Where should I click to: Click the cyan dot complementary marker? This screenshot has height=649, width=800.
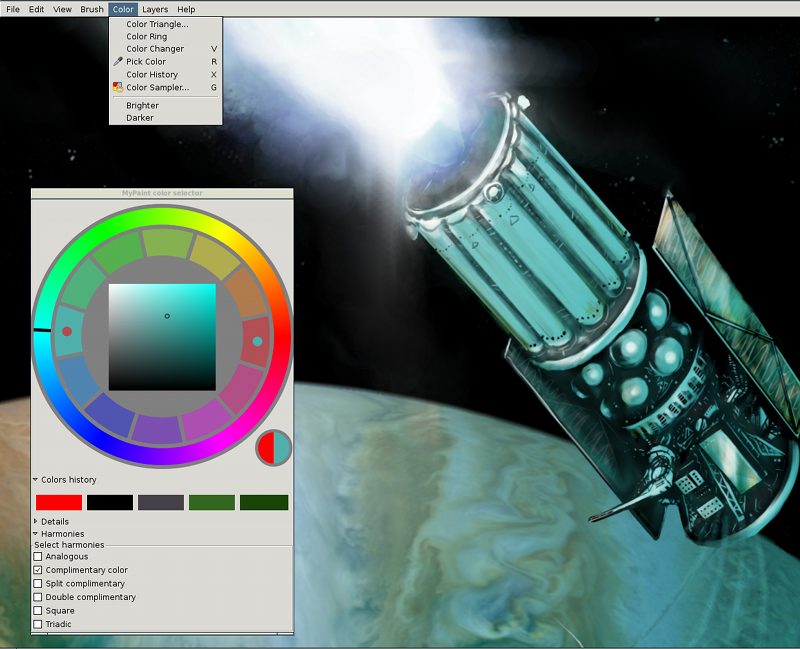[x=257, y=341]
